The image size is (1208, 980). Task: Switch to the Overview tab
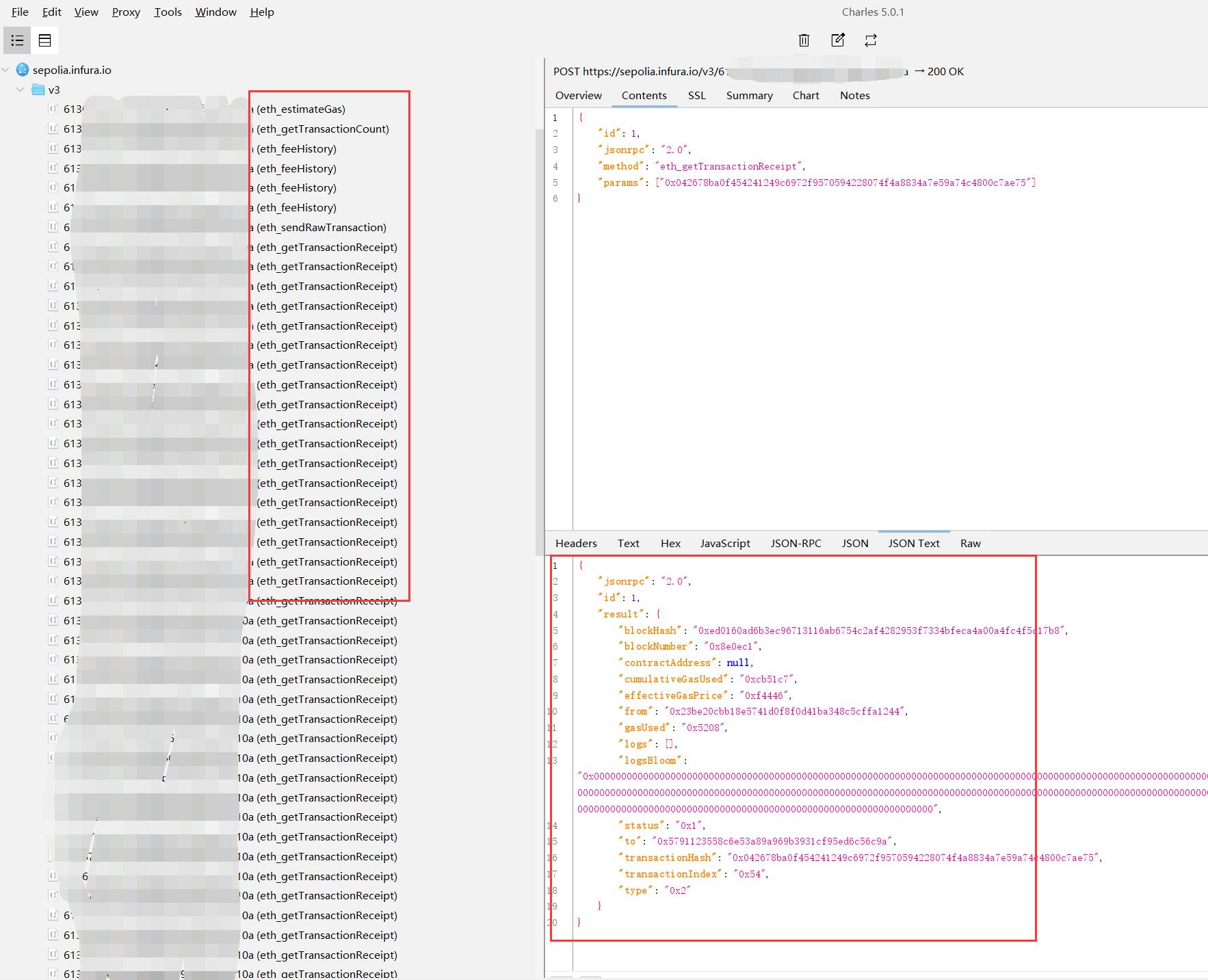pos(578,96)
